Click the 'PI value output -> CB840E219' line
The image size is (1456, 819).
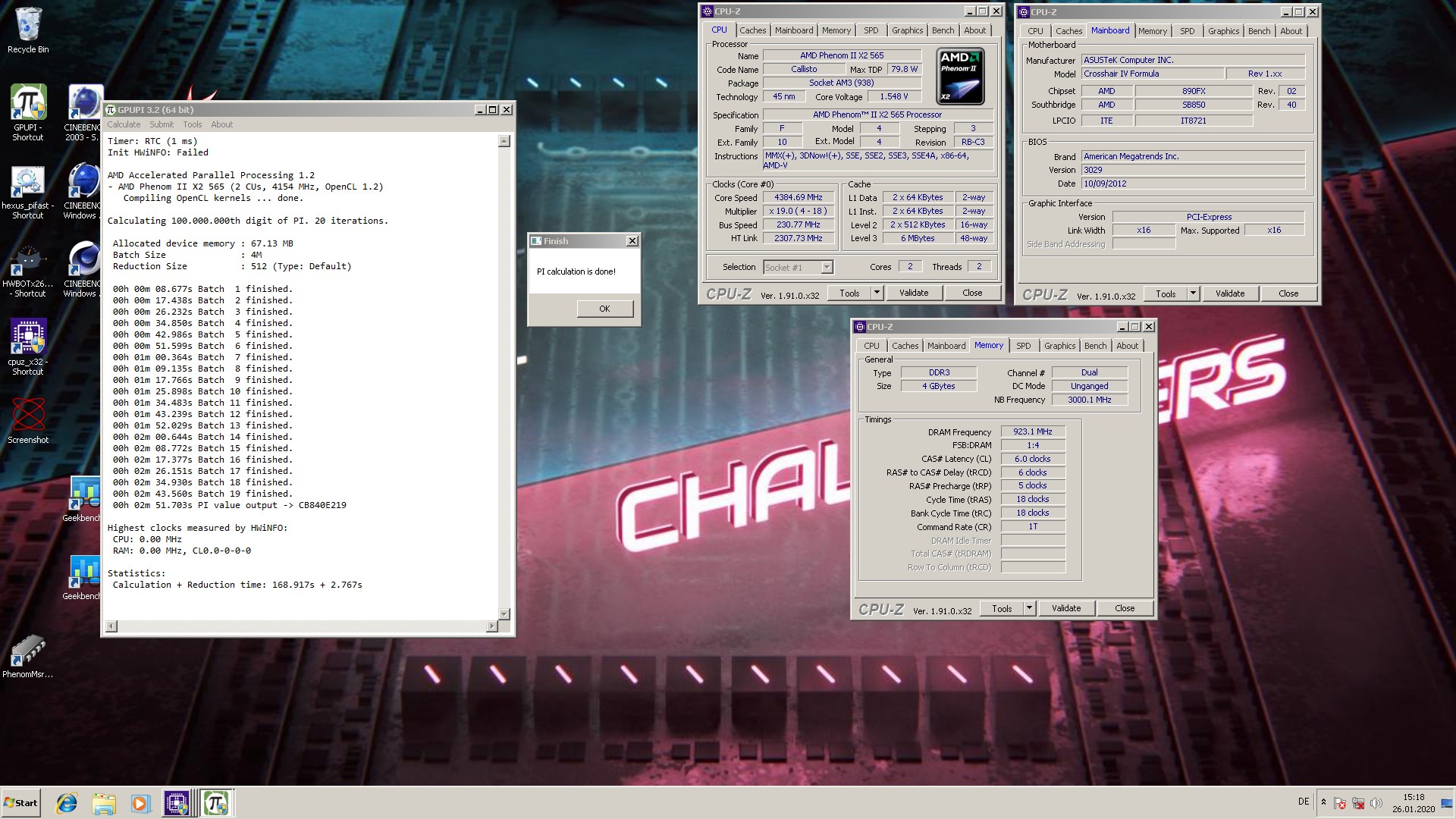click(x=230, y=505)
